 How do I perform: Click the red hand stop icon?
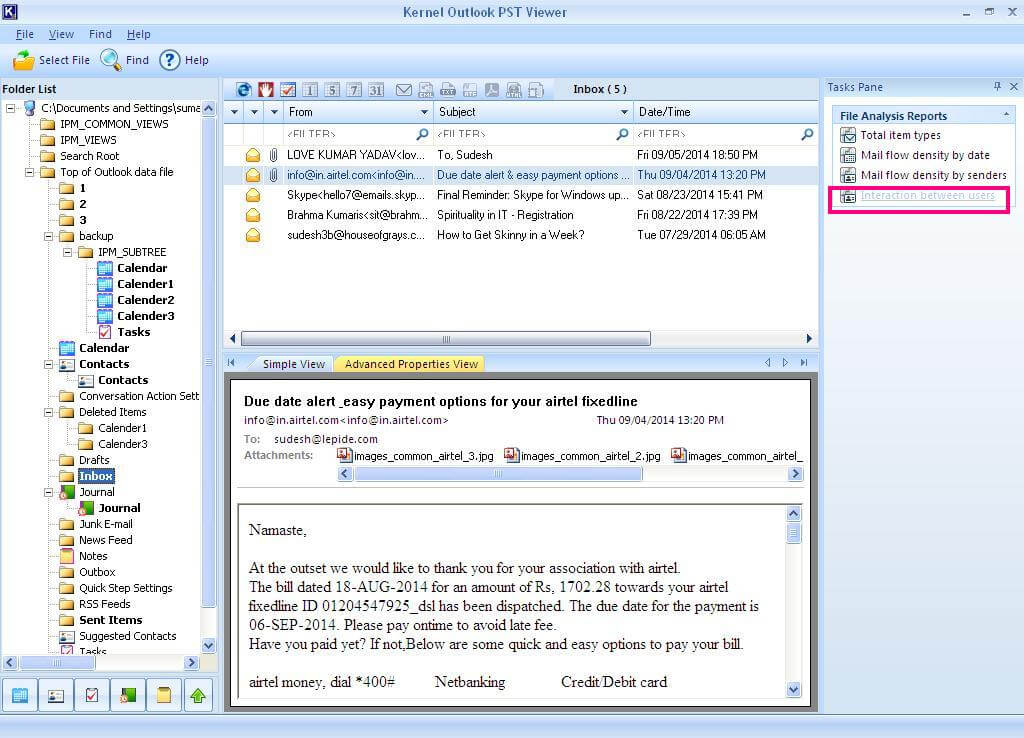click(x=266, y=89)
